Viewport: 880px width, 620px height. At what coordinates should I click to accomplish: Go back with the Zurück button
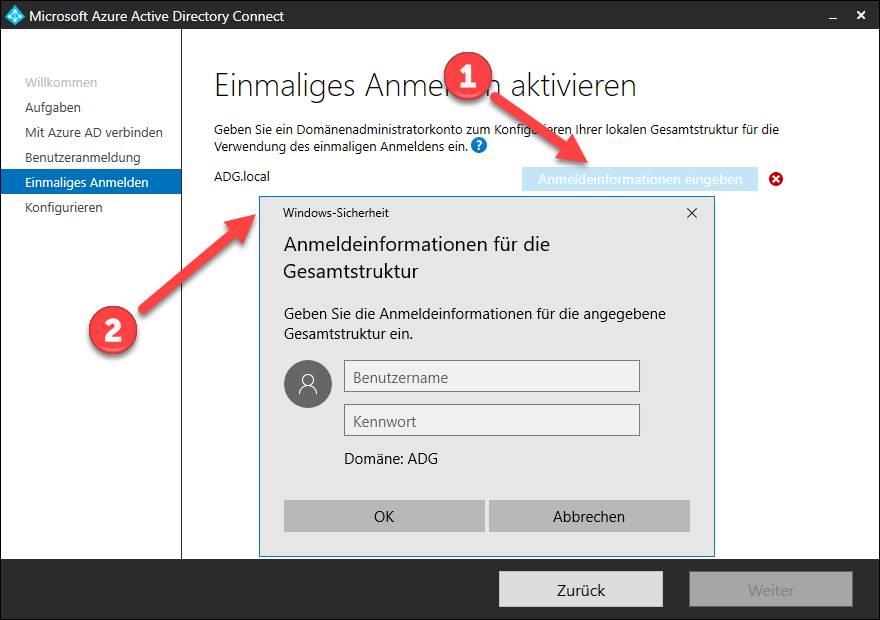pyautogui.click(x=581, y=589)
